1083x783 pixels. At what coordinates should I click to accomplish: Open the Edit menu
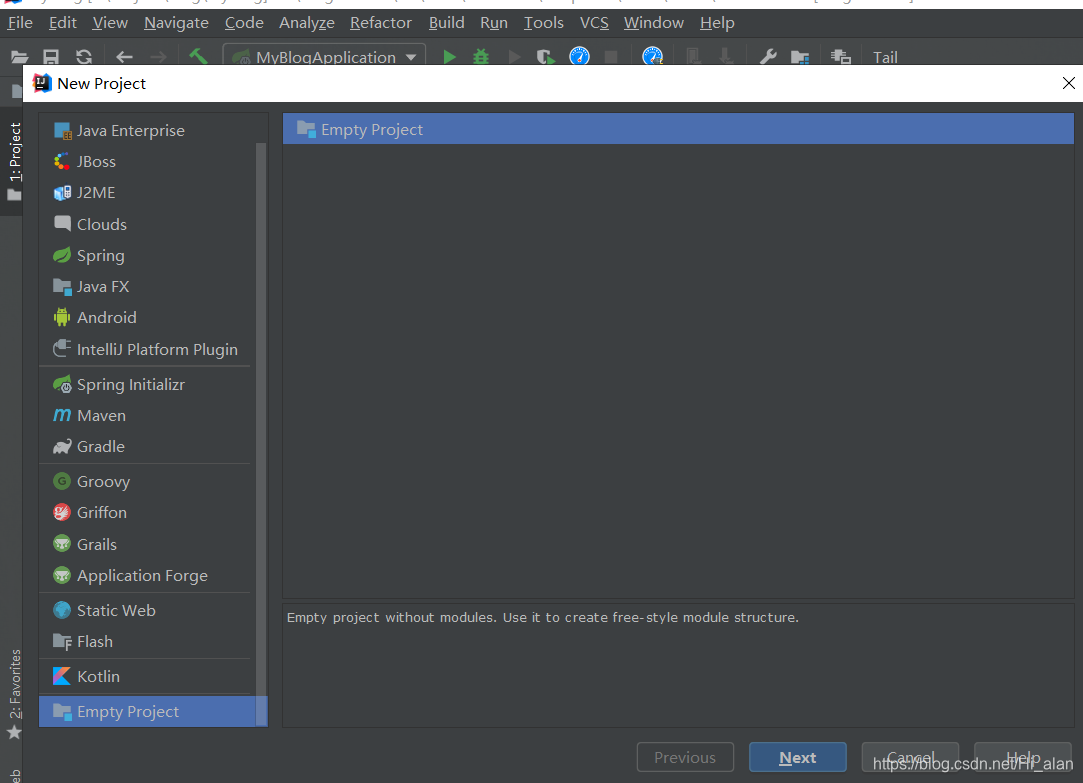coord(62,23)
